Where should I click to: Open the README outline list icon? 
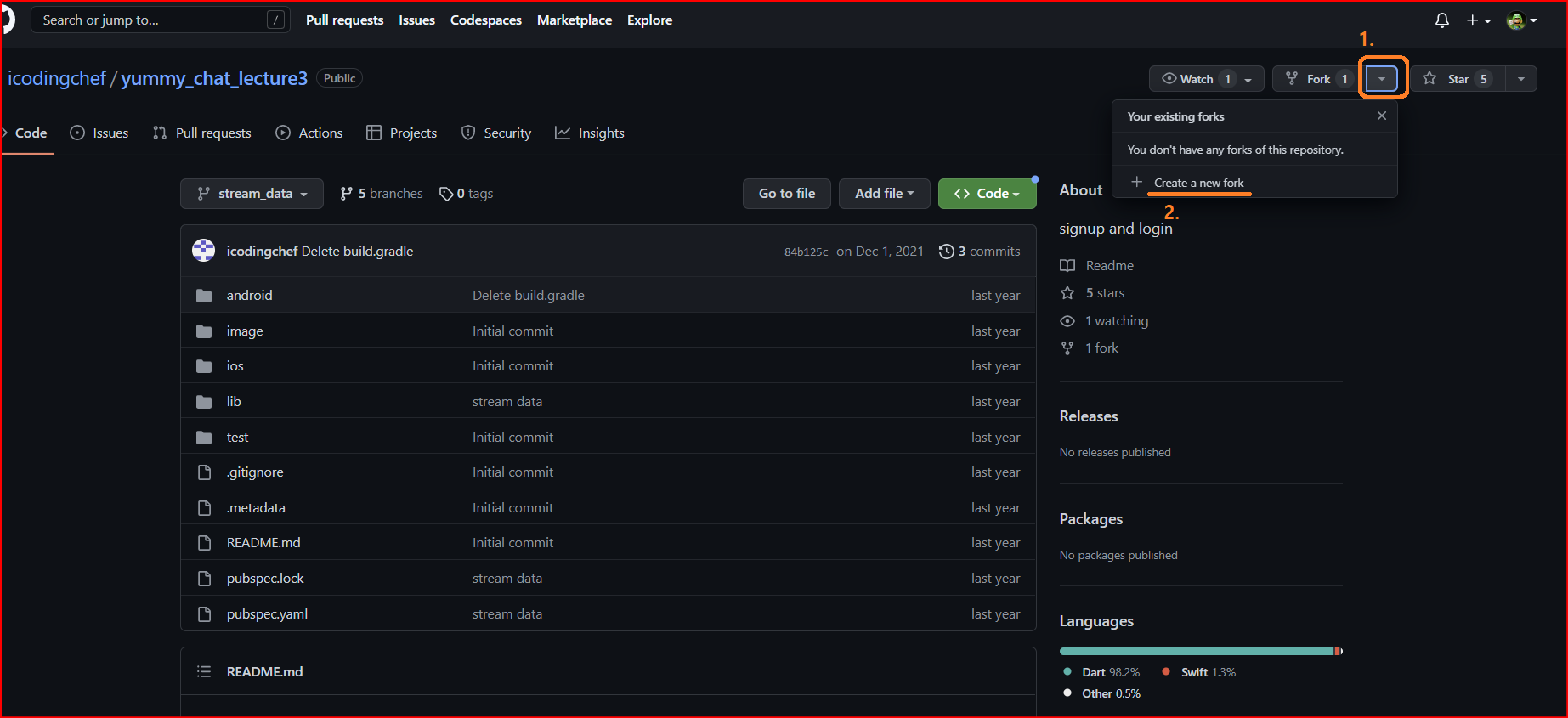204,671
